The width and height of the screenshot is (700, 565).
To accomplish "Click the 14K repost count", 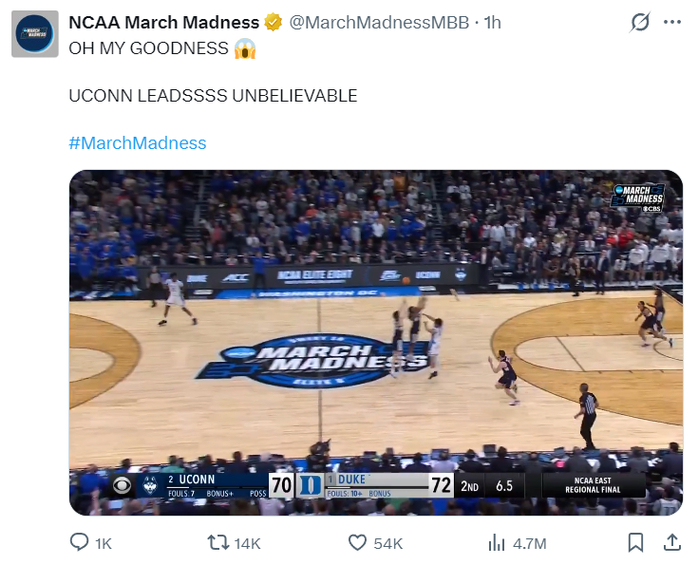I will [247, 543].
